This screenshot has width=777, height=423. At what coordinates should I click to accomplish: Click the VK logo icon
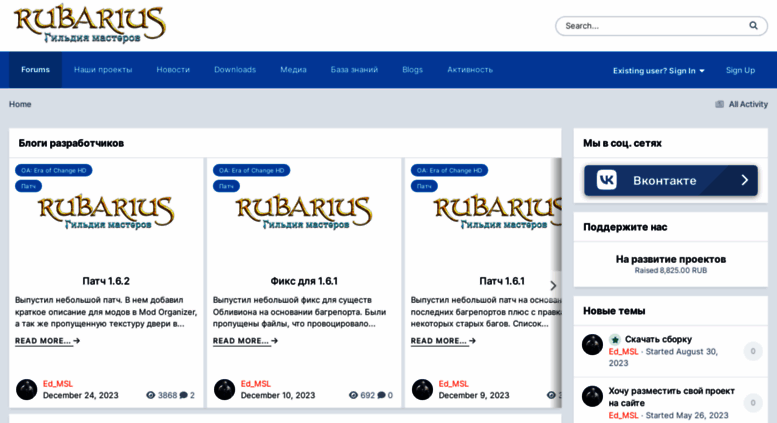607,180
